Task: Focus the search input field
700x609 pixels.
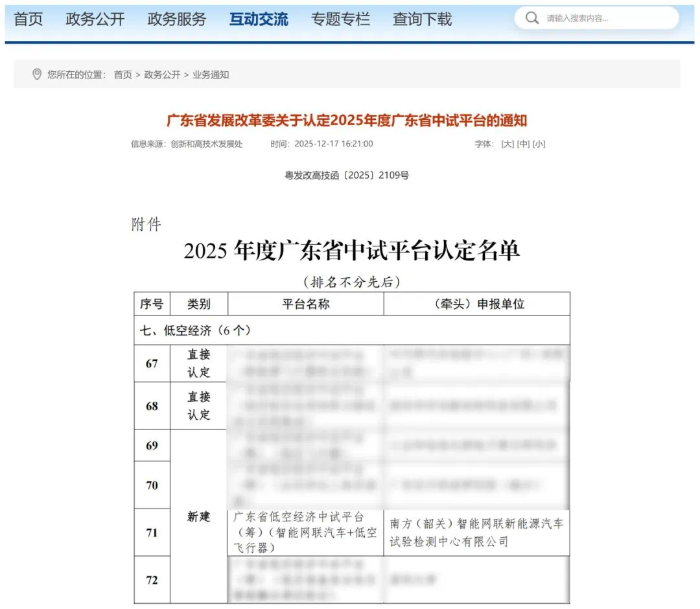Action: [x=596, y=18]
